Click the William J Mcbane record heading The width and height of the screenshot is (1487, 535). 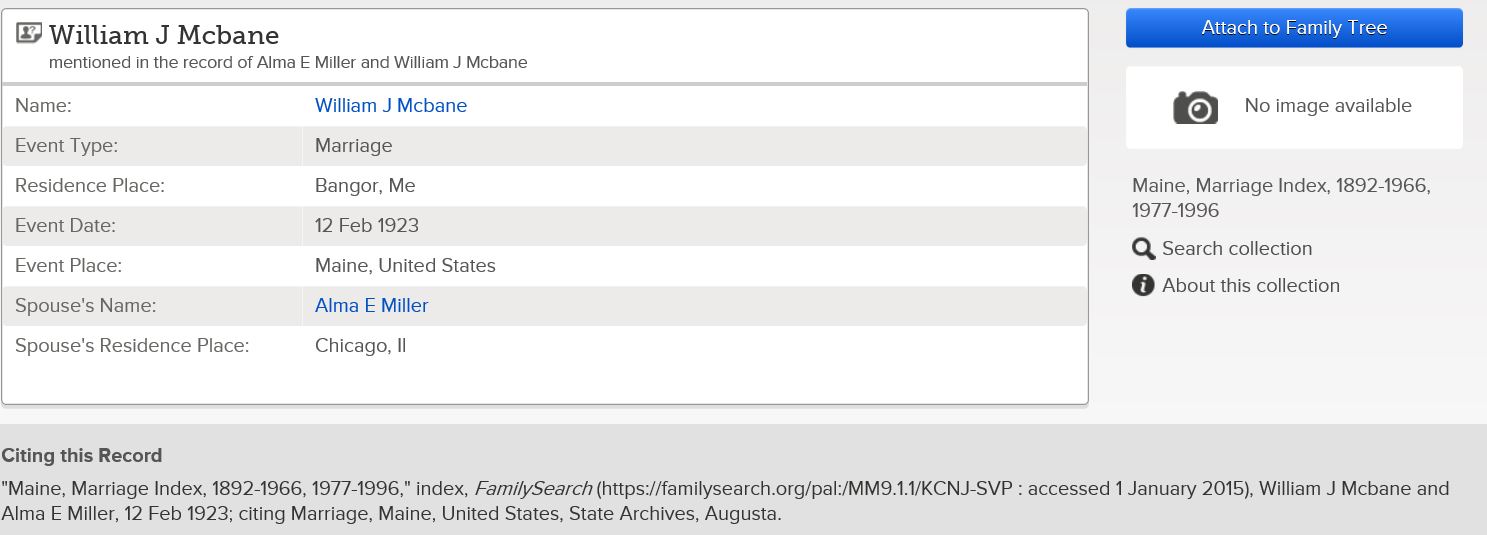(164, 35)
